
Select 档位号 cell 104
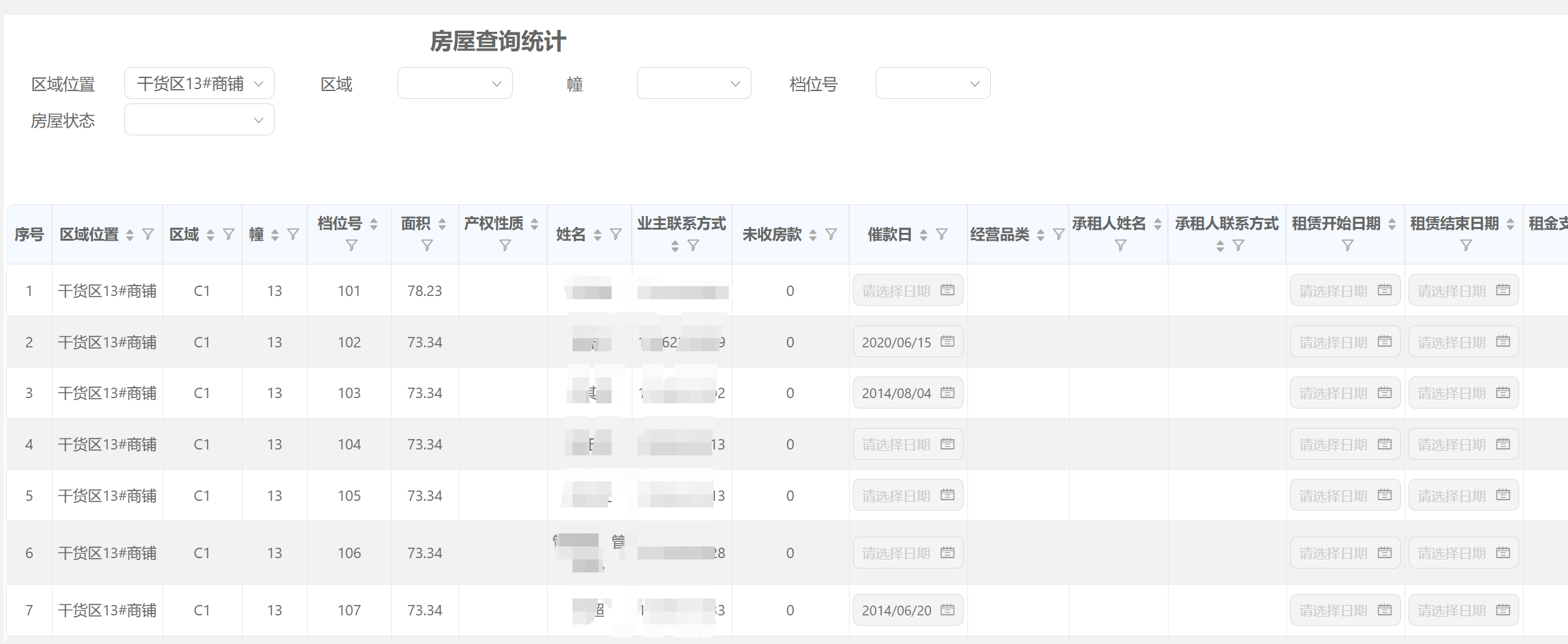pyautogui.click(x=349, y=444)
